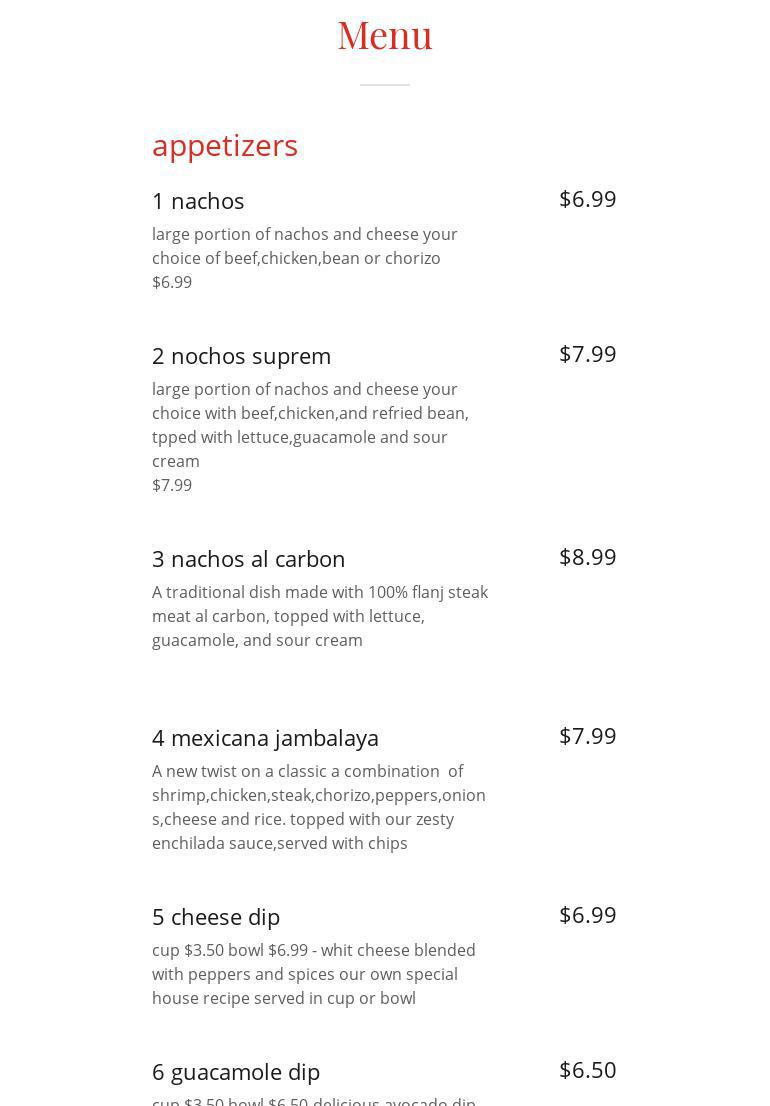This screenshot has height=1106, width=770.
Task: Click the cheese dip cup and bowl description
Action: 313,974
